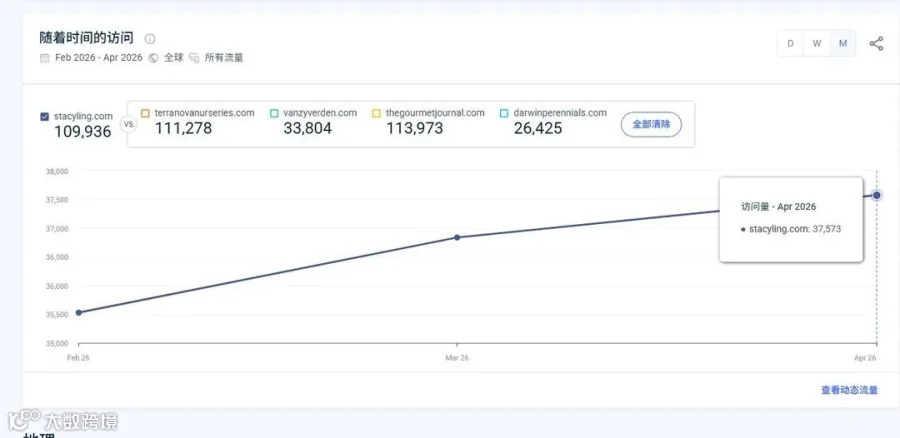Open the 查看动态流量 link

(x=849, y=390)
